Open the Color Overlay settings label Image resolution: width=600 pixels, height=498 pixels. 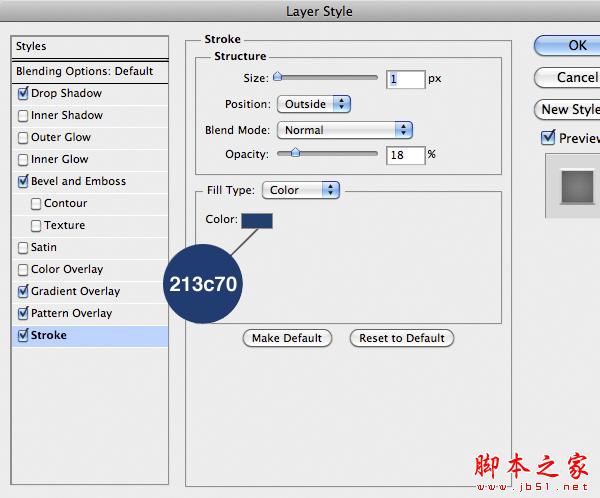pos(67,269)
